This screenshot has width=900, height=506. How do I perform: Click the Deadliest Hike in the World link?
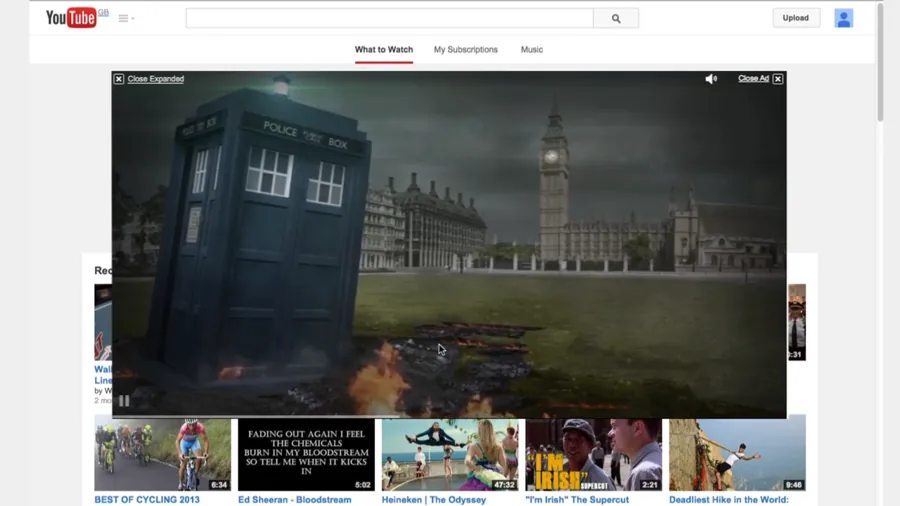tap(729, 500)
